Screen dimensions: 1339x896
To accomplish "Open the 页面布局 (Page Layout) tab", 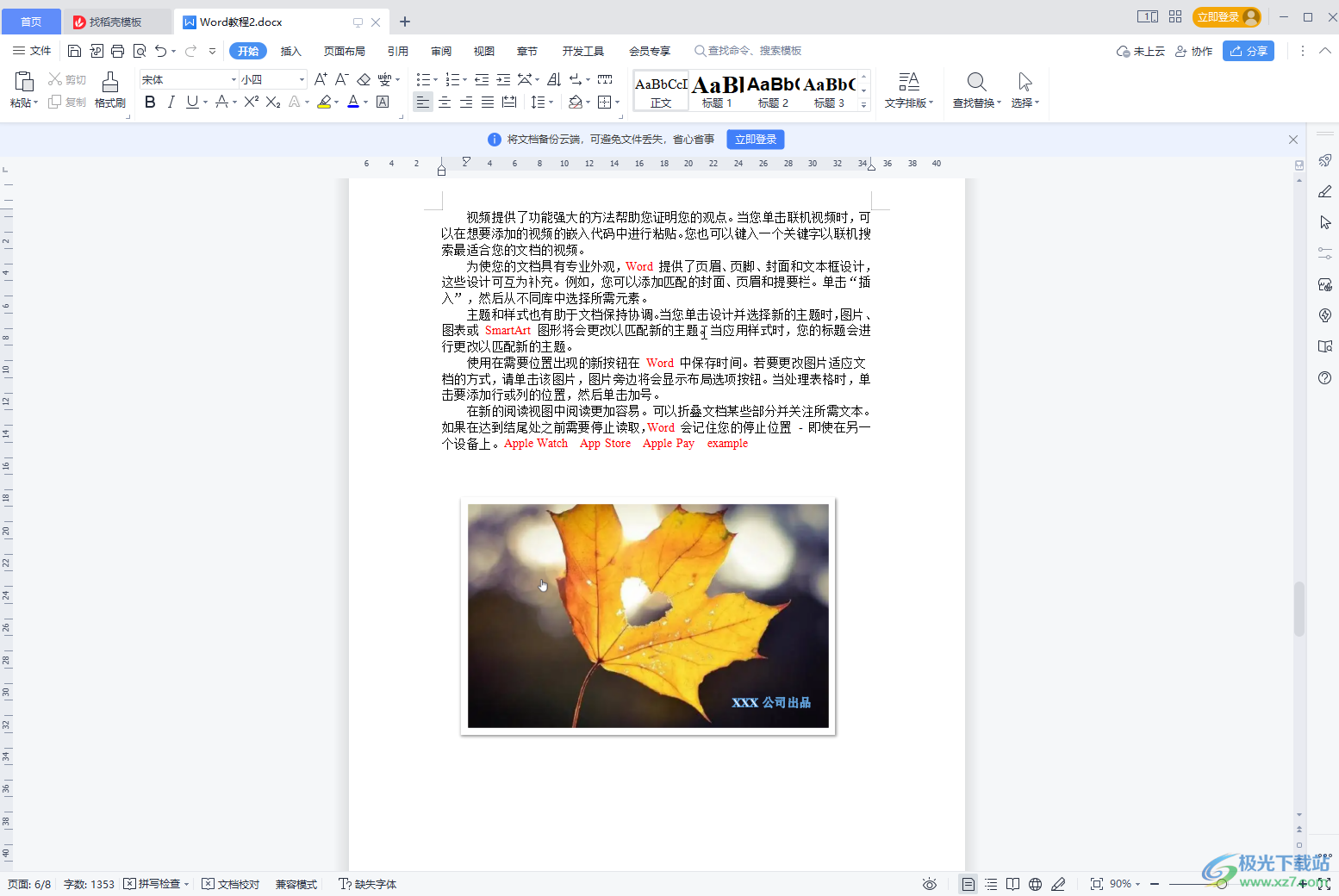I will [344, 51].
